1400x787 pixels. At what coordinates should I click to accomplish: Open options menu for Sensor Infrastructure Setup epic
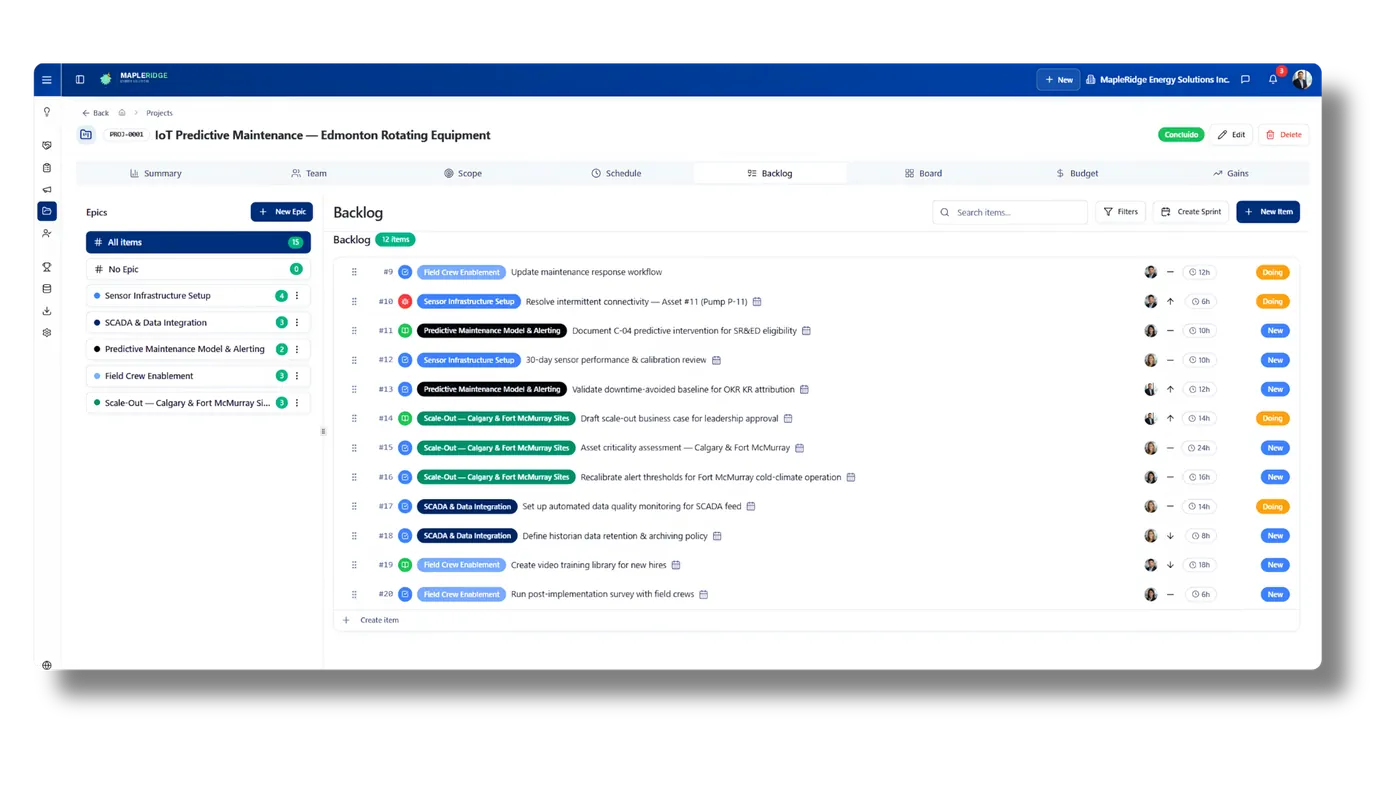coord(297,296)
